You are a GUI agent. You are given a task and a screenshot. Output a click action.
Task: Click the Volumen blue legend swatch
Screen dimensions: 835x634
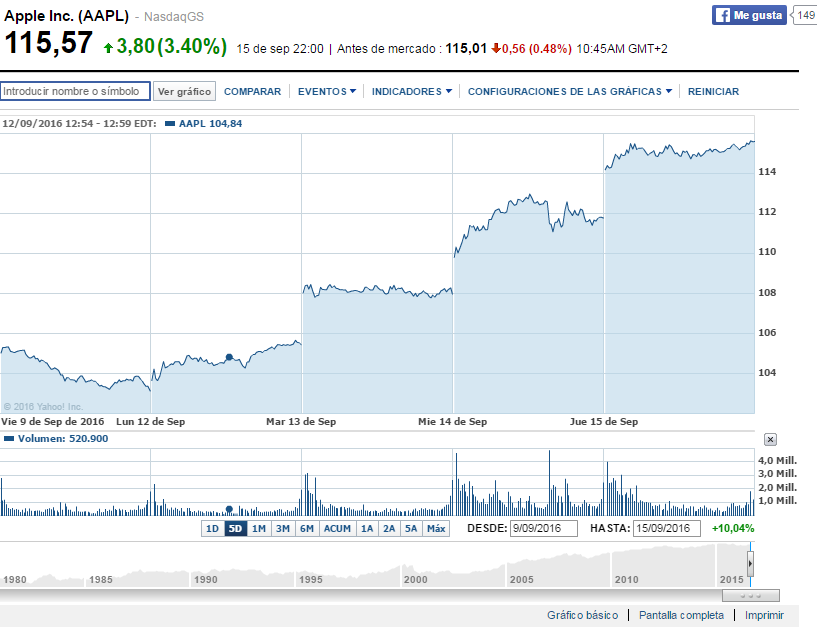click(9, 439)
